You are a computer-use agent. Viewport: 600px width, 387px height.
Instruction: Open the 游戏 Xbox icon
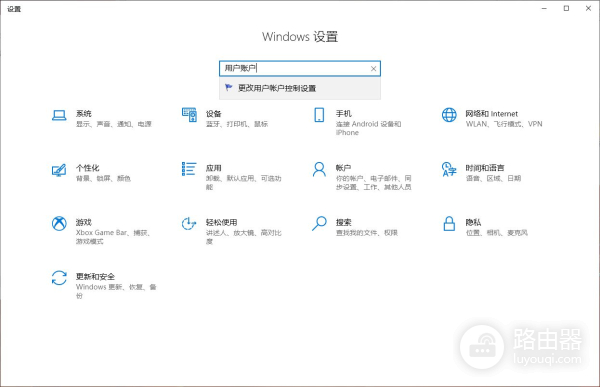59,224
